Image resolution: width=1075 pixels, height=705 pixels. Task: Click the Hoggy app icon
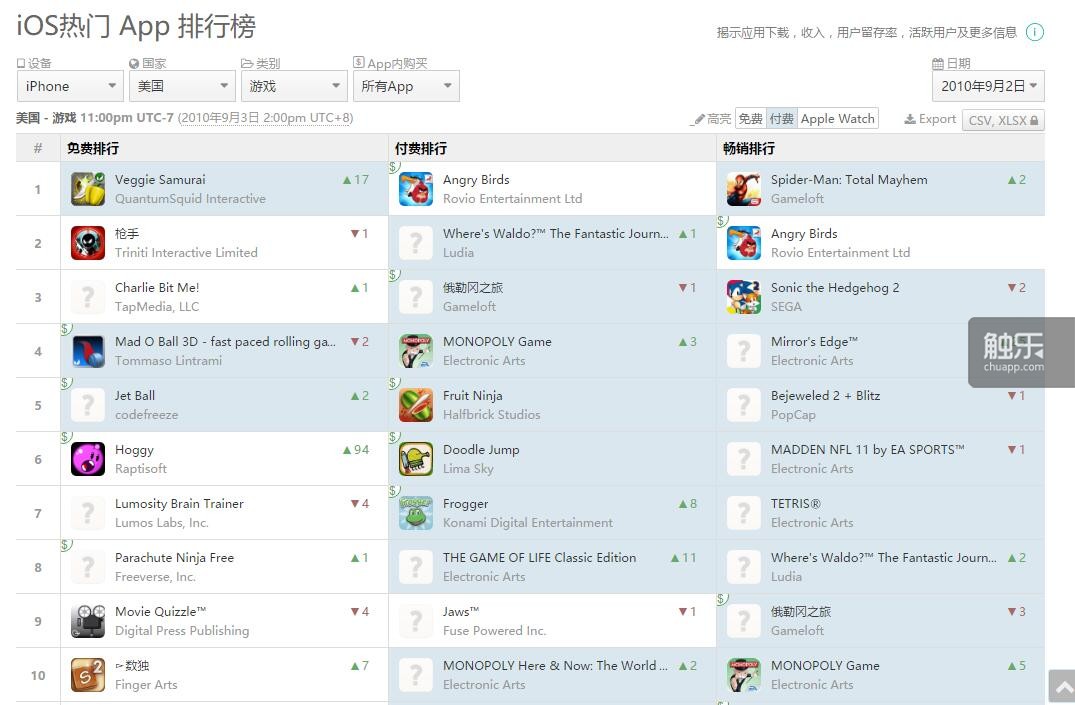click(x=88, y=459)
